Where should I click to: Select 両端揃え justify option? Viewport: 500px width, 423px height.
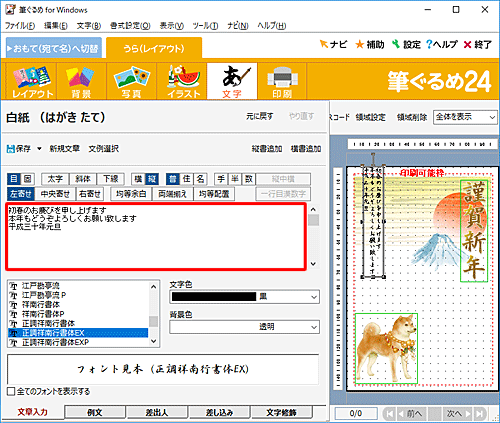(x=172, y=194)
